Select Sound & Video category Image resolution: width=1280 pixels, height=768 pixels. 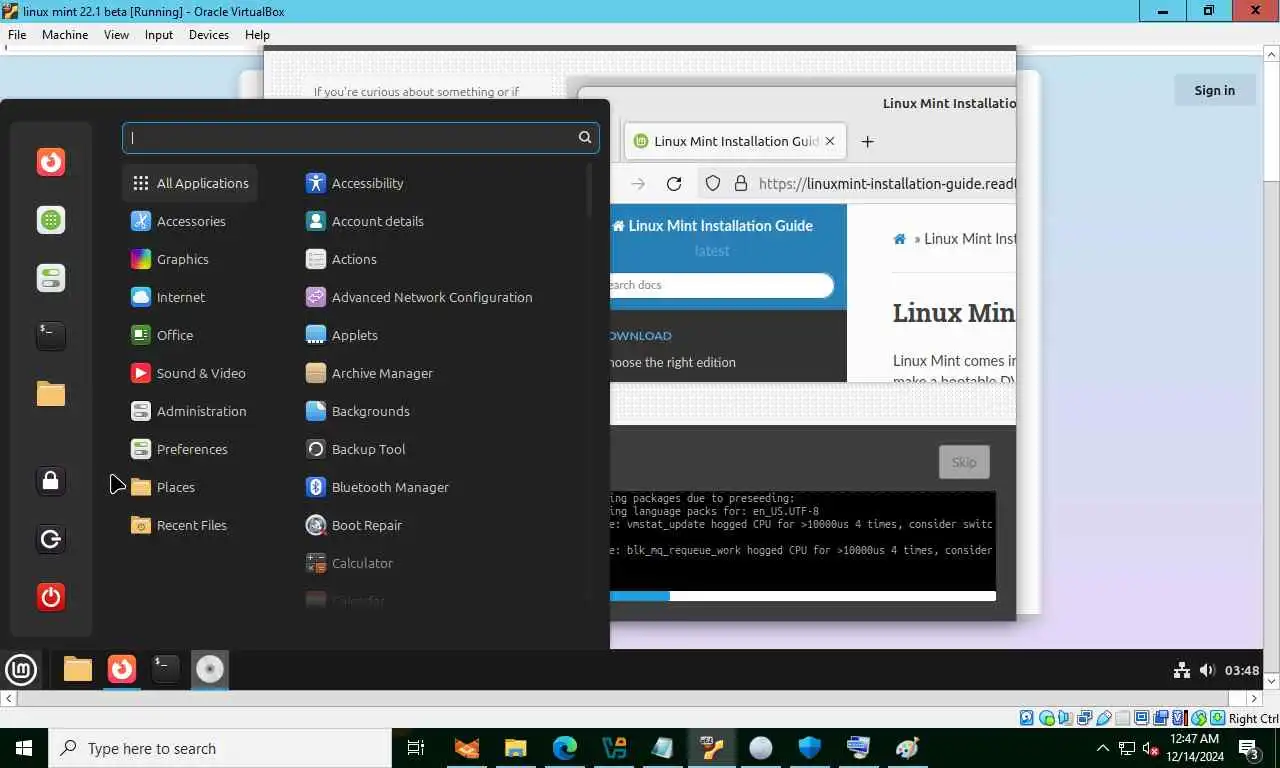(x=188, y=373)
